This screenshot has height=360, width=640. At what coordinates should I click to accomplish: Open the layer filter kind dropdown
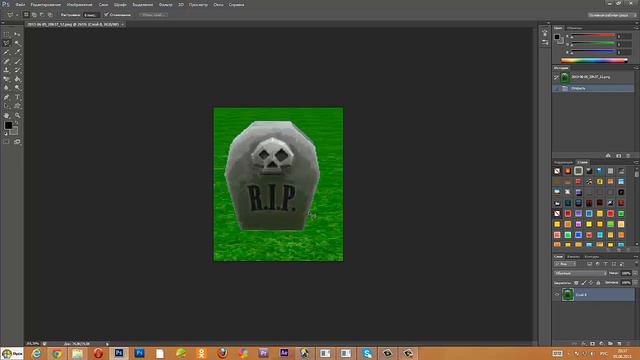[x=565, y=264]
